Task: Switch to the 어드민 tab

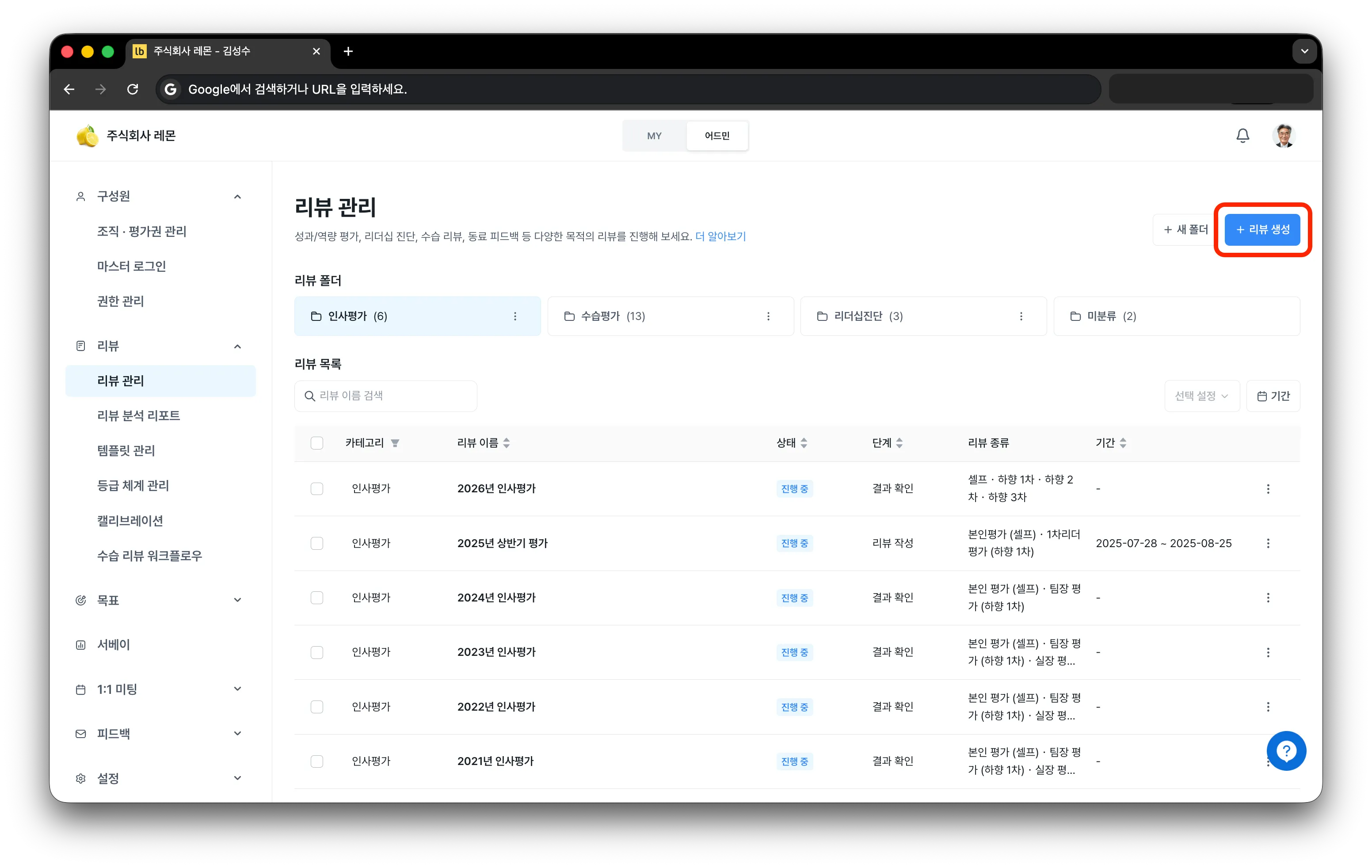Action: 717,136
